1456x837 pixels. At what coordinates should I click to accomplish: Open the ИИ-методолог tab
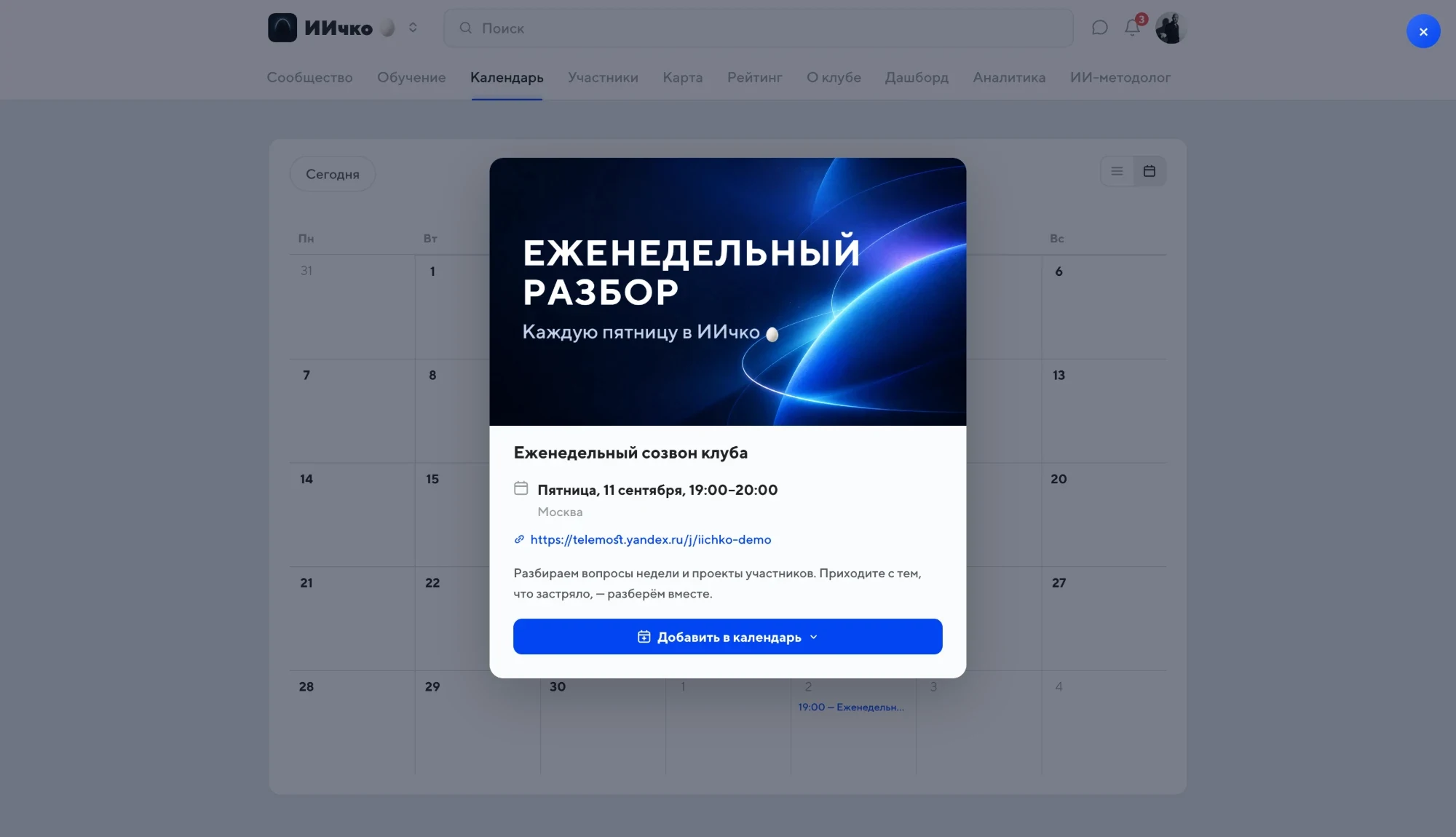pyautogui.click(x=1120, y=77)
